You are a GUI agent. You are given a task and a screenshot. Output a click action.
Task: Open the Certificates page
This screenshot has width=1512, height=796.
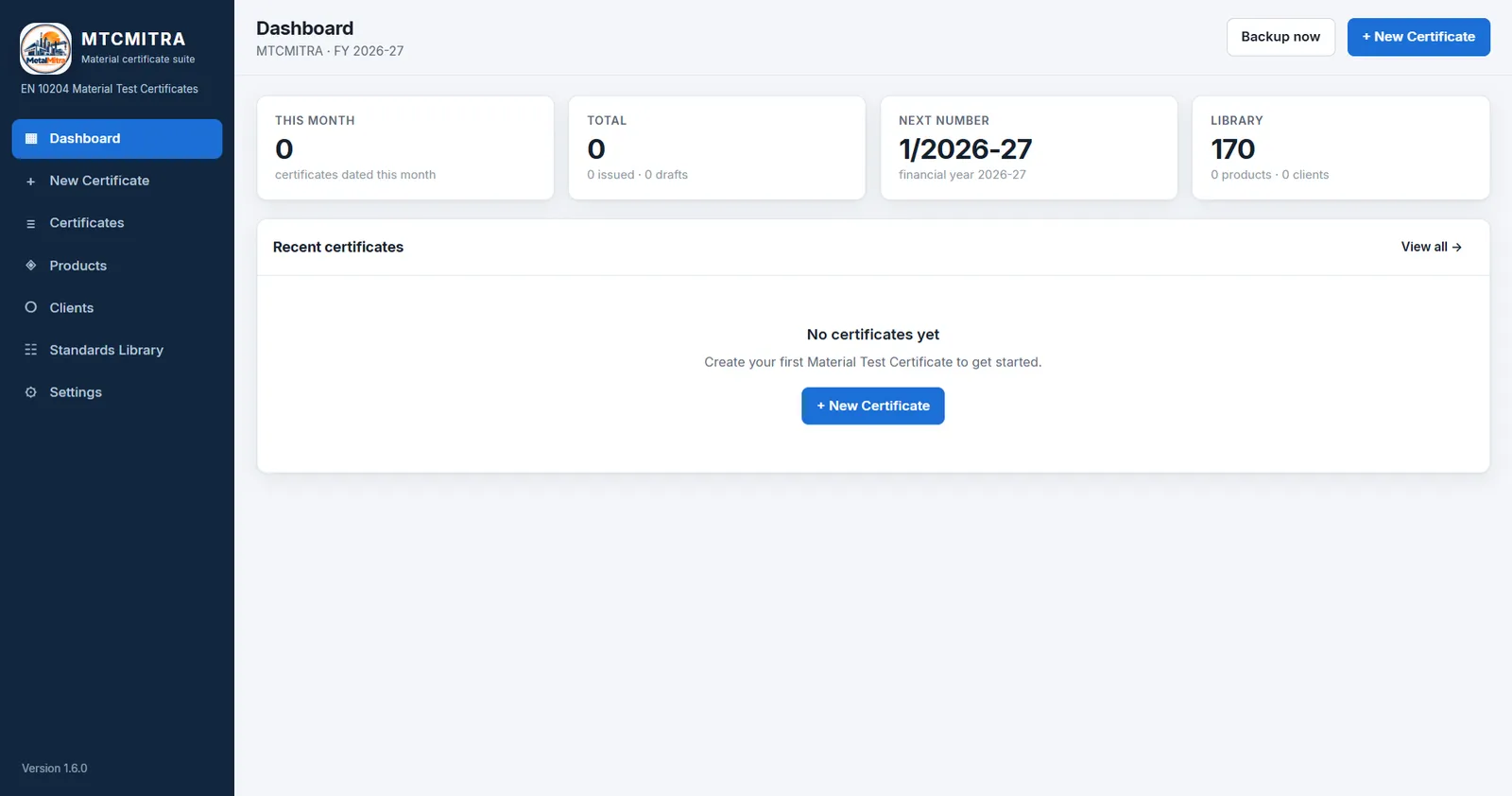pyautogui.click(x=117, y=223)
